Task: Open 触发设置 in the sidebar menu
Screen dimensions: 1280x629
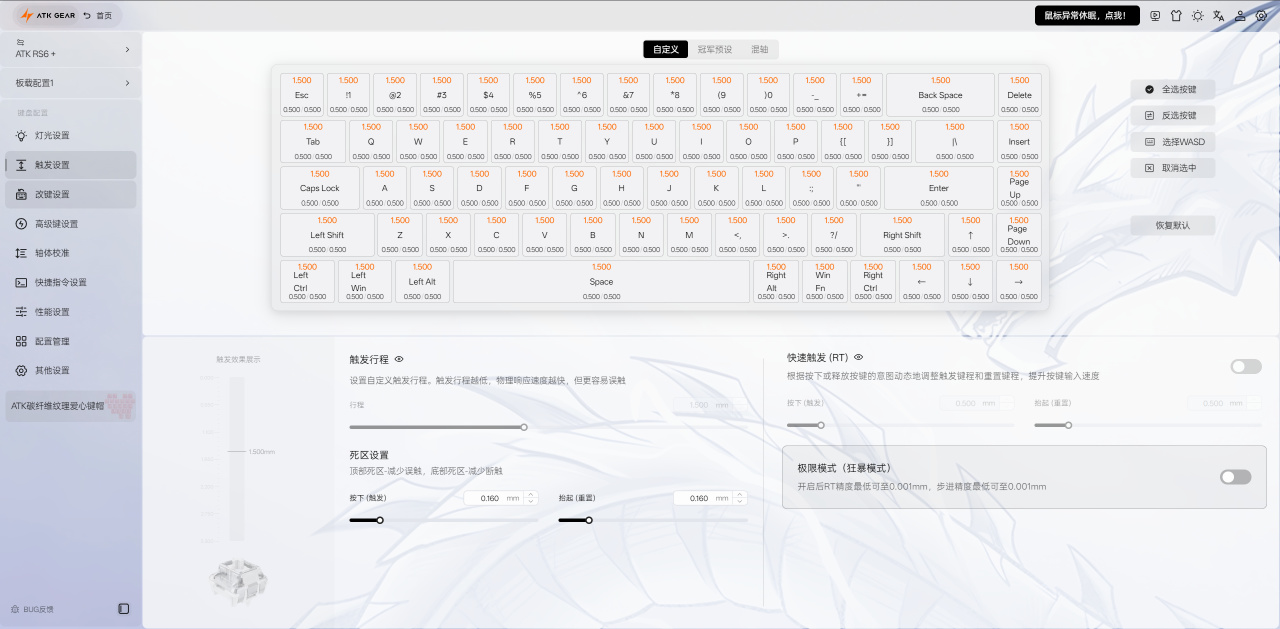Action: (x=71, y=165)
